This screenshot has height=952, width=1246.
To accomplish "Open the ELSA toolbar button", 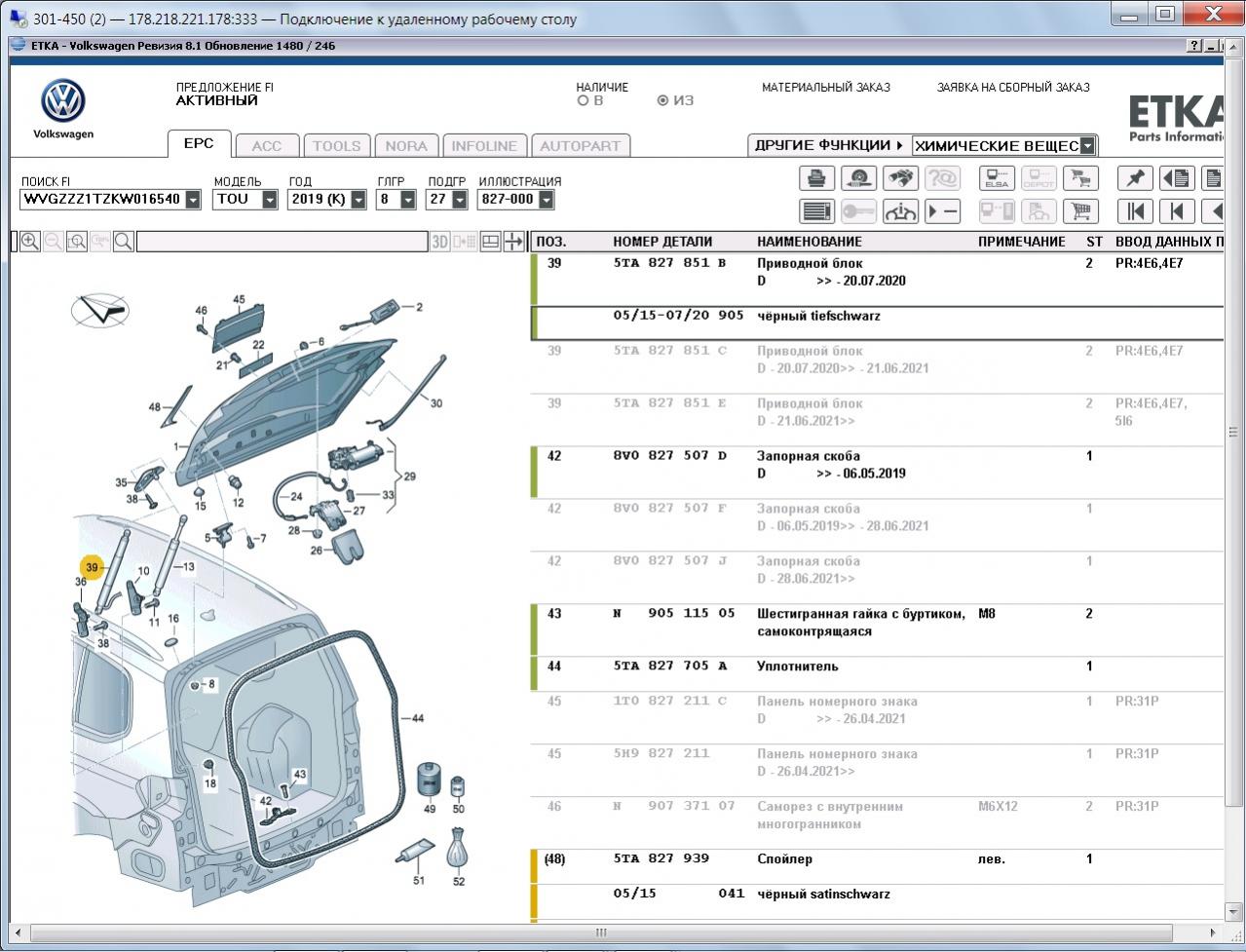I will (997, 178).
